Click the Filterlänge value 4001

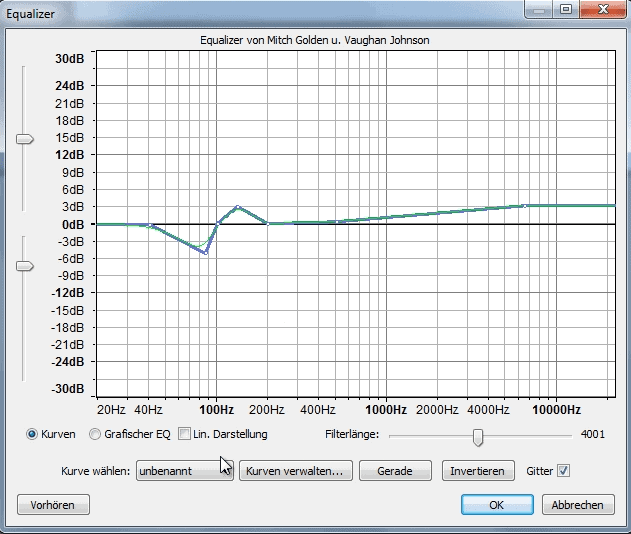(x=593, y=434)
